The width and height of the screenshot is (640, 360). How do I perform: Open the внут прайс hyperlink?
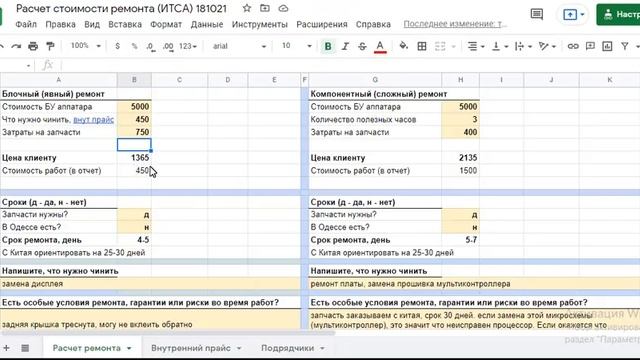[x=93, y=120]
